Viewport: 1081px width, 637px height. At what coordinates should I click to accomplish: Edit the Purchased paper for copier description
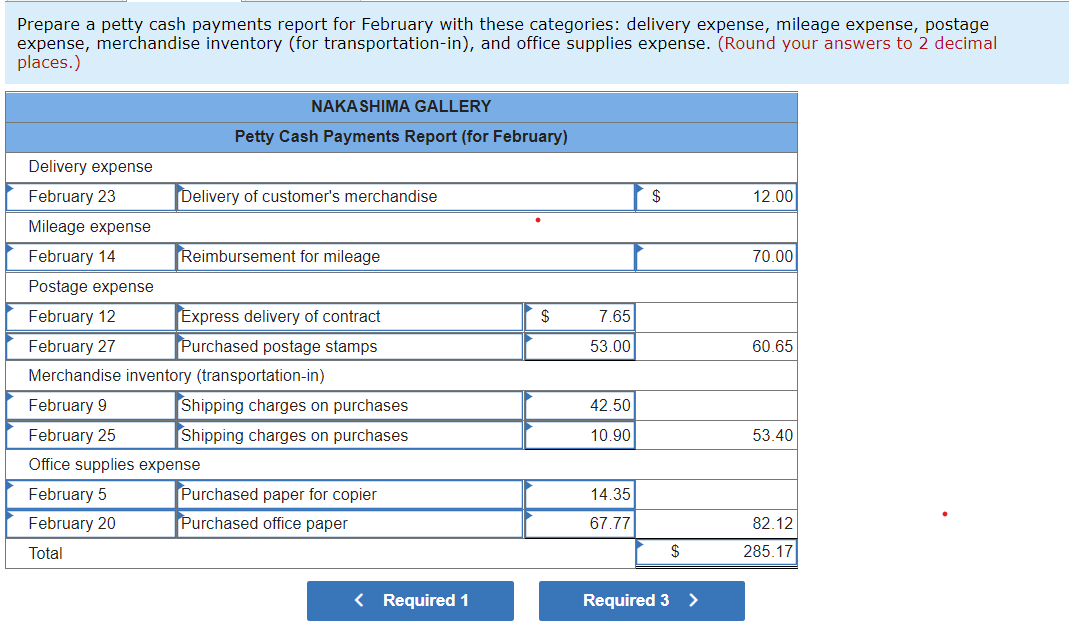350,493
